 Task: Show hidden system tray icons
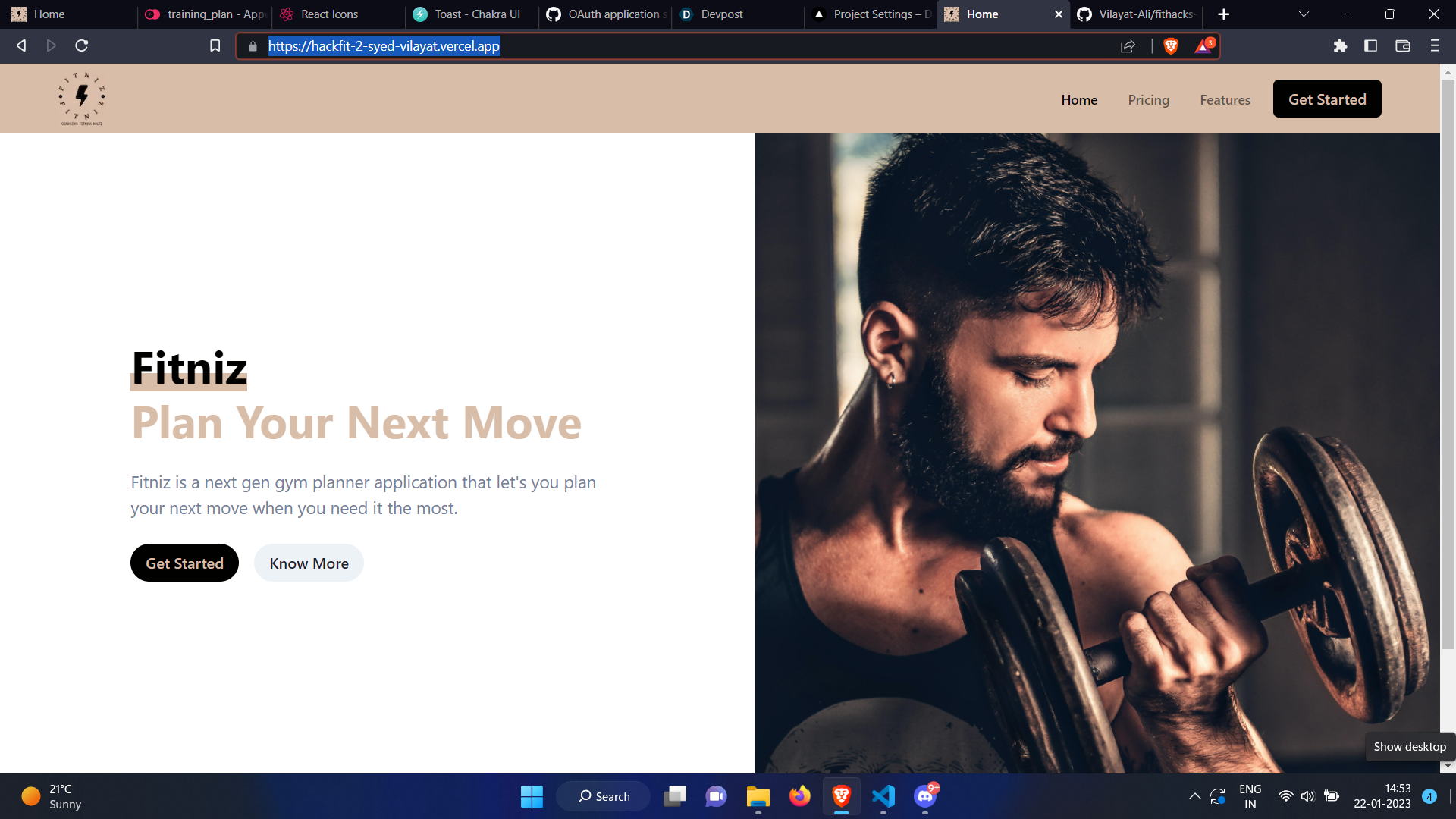tap(1194, 796)
